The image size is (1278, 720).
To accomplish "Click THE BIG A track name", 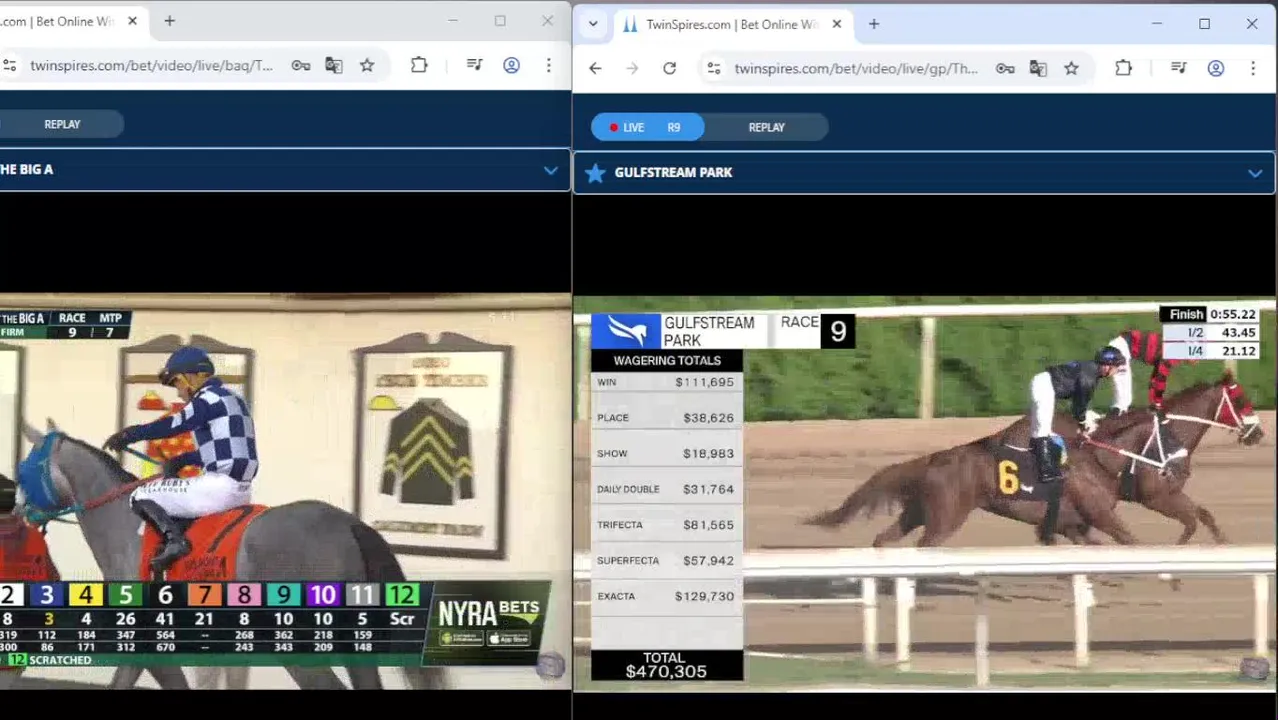I will (26, 170).
